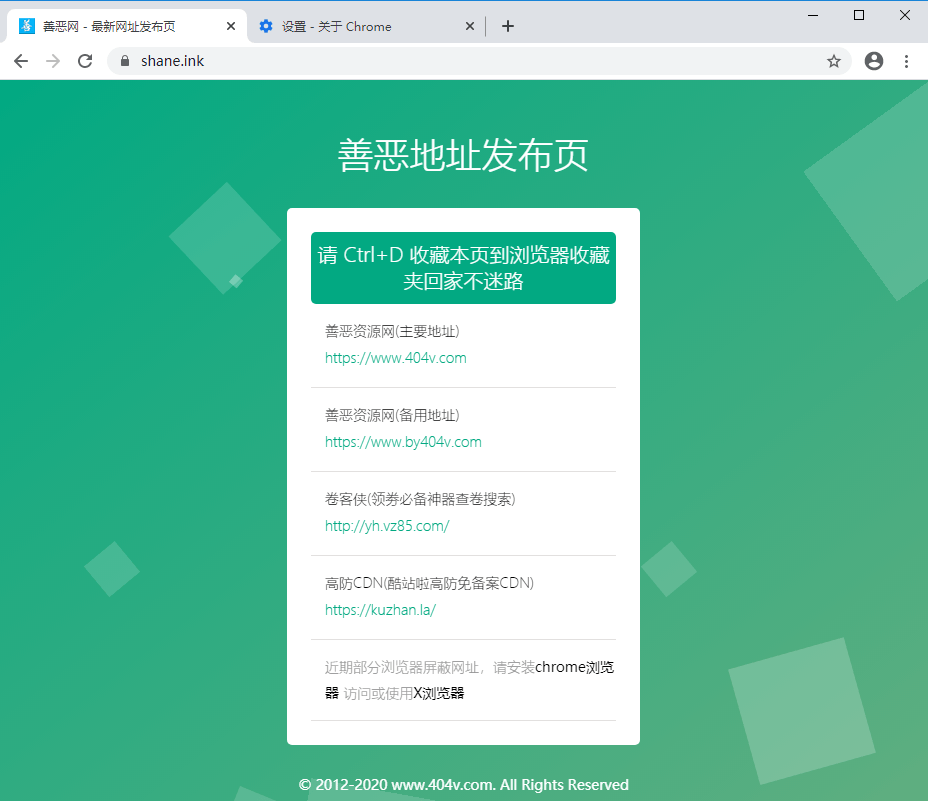Viewport: 928px width, 801px height.
Task: Open the https://www.404v.com link
Action: click(395, 358)
